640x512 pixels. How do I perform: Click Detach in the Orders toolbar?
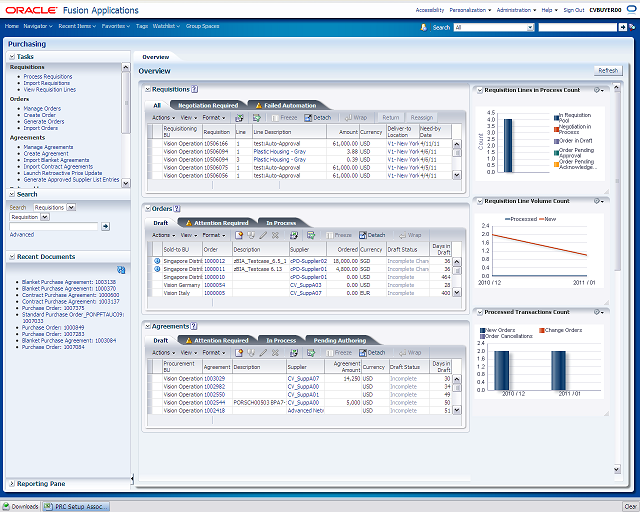coord(372,235)
